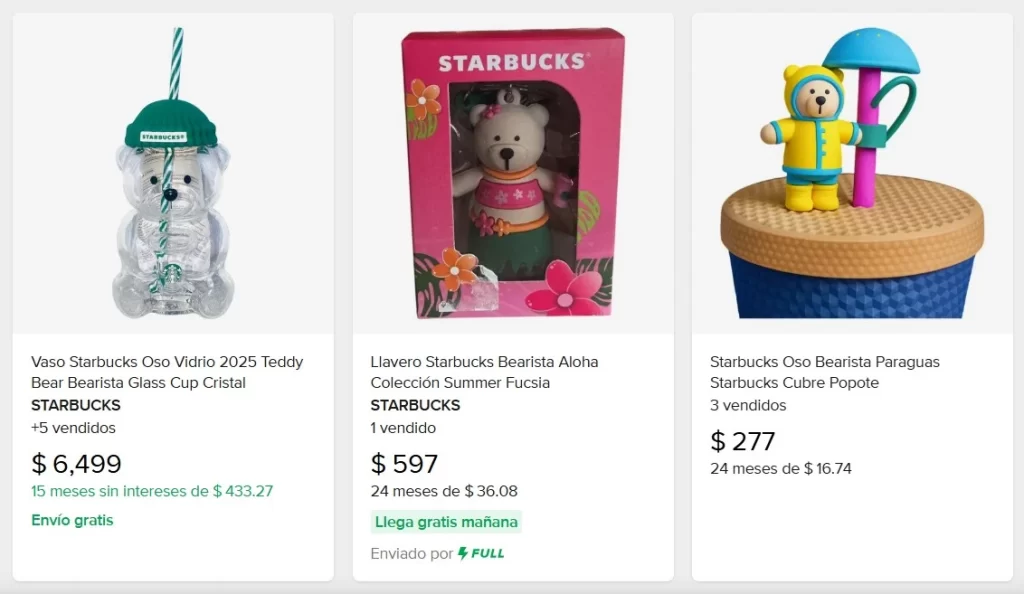Click 'Enviado por' shipping text
This screenshot has width=1024, height=594.
(412, 552)
